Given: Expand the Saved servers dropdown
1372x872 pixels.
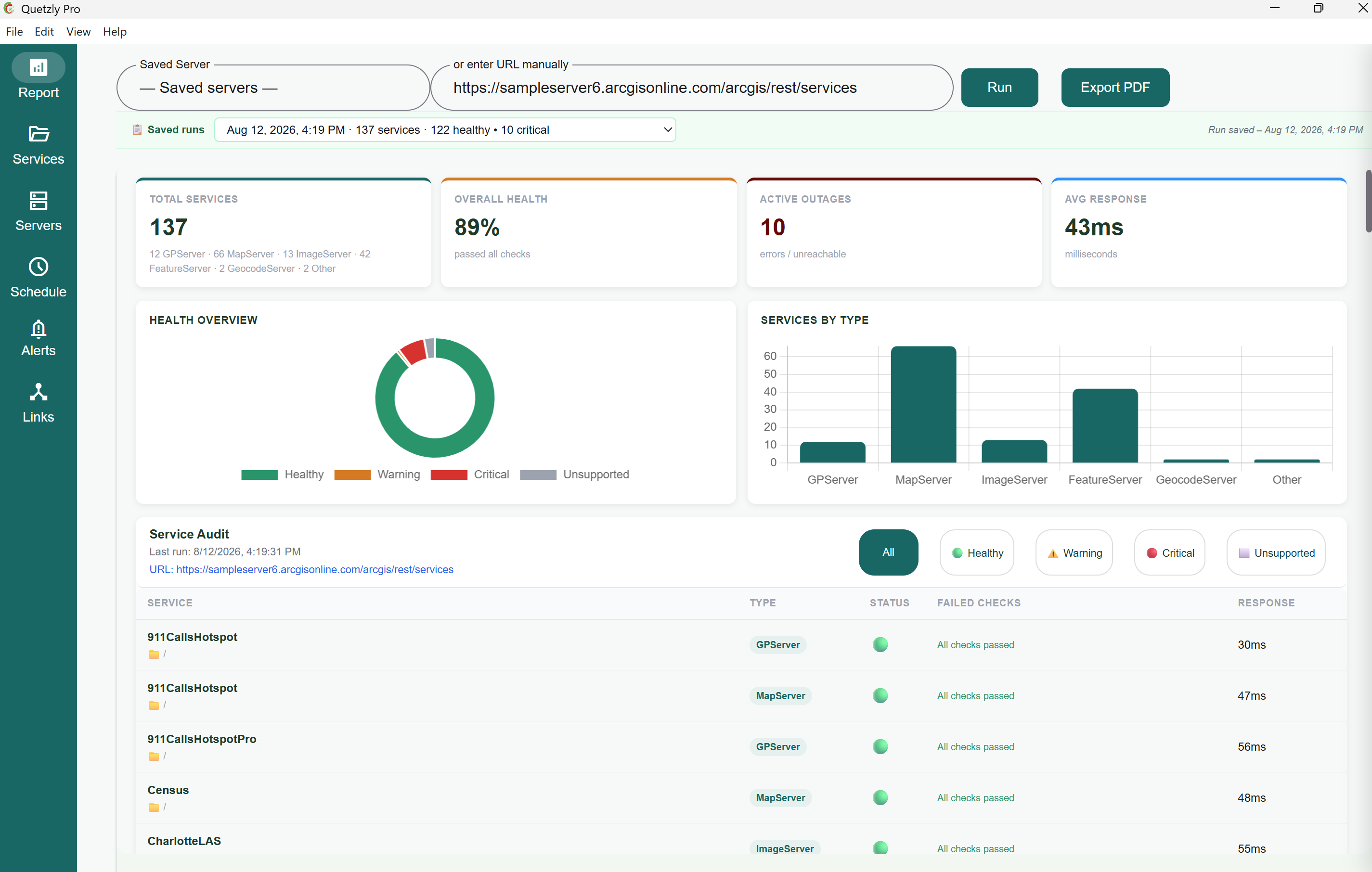Looking at the screenshot, I should pos(273,88).
